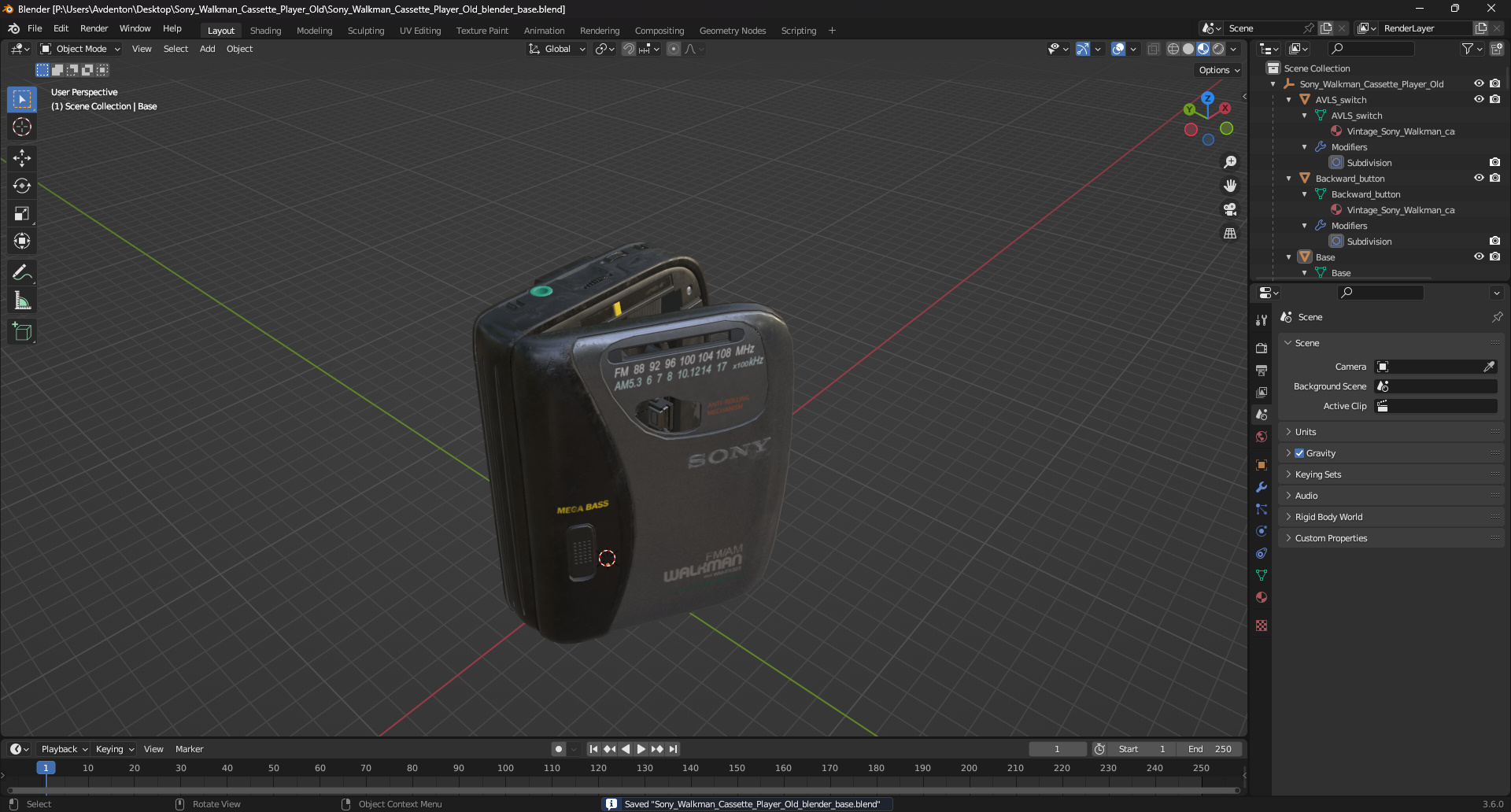Switch to wireframe shading
The image size is (1511, 812).
point(1173,49)
